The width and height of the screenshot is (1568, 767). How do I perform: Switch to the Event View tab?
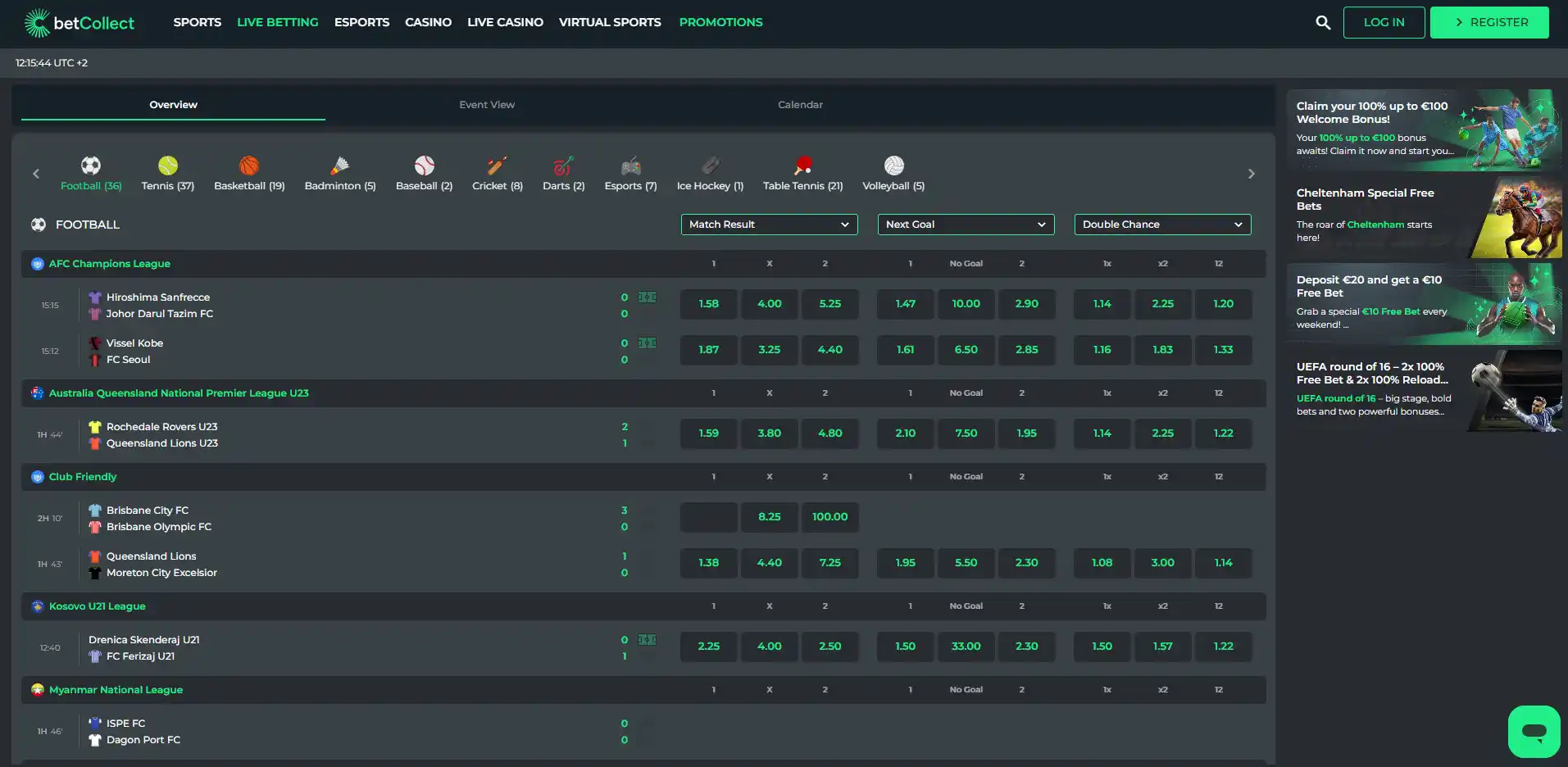pos(487,105)
